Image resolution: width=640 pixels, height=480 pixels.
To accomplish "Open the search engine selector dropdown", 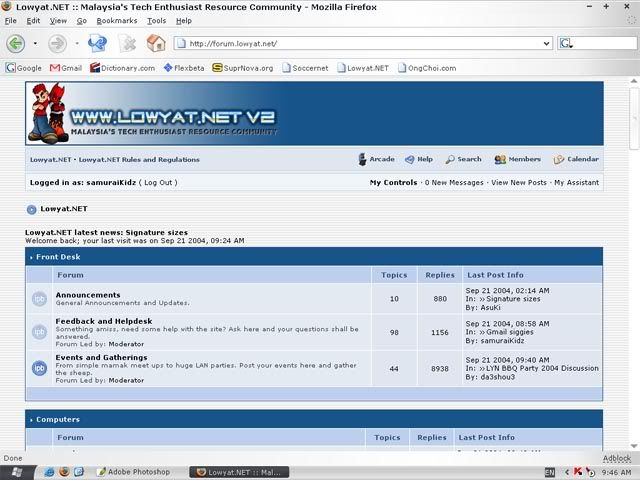I will click(x=566, y=43).
